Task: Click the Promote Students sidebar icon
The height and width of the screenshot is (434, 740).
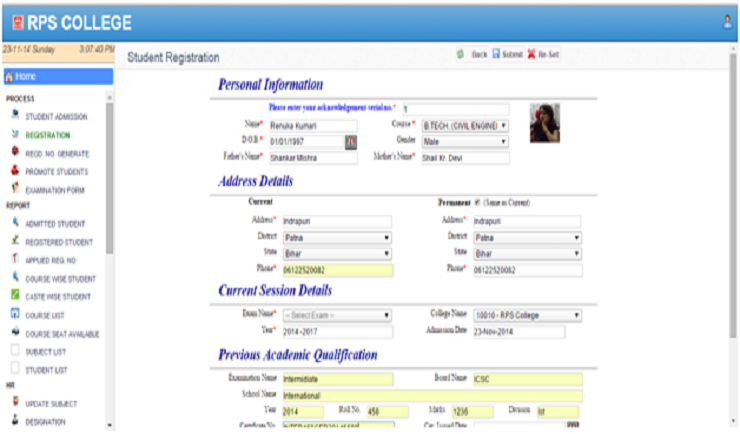Action: point(15,170)
